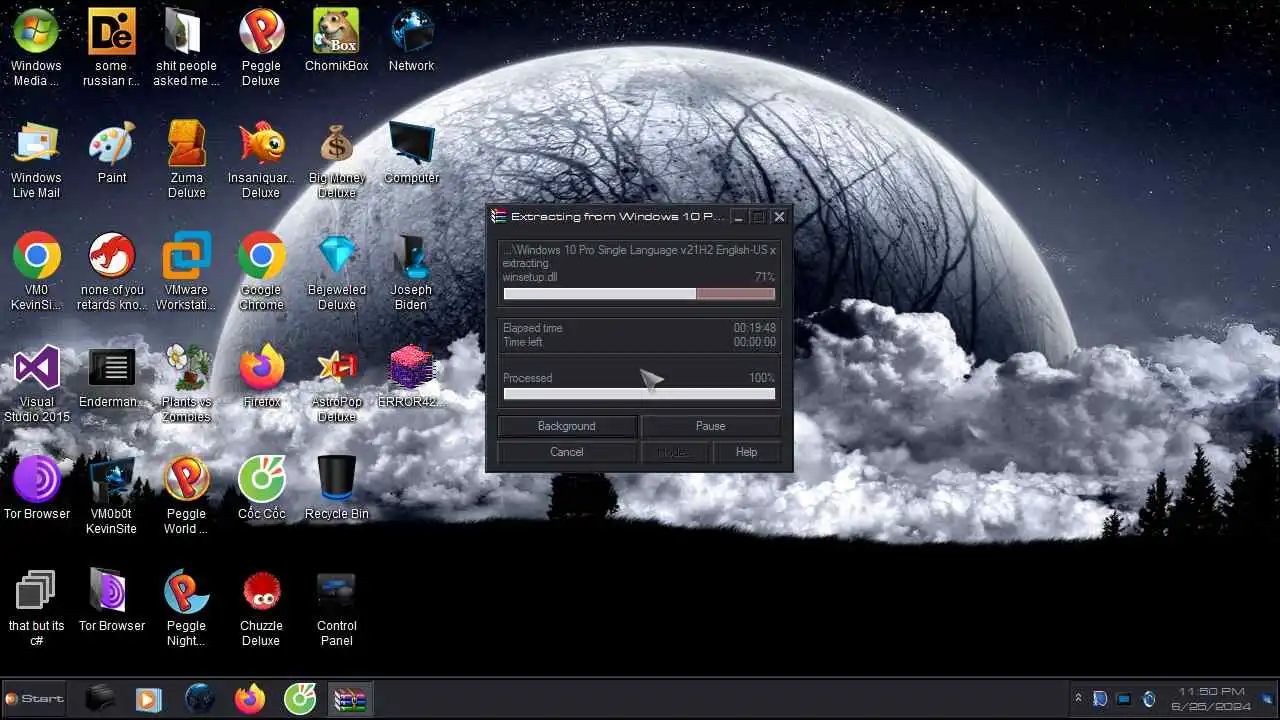
Task: Open Google Chrome desktop shortcut
Action: (261, 272)
